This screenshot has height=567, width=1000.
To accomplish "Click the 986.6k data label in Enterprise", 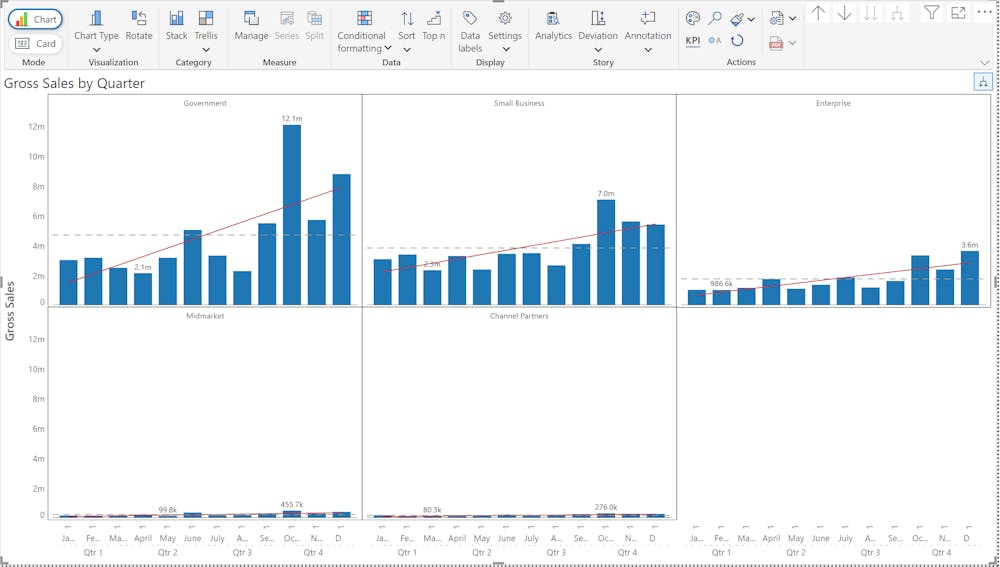I will (721, 284).
